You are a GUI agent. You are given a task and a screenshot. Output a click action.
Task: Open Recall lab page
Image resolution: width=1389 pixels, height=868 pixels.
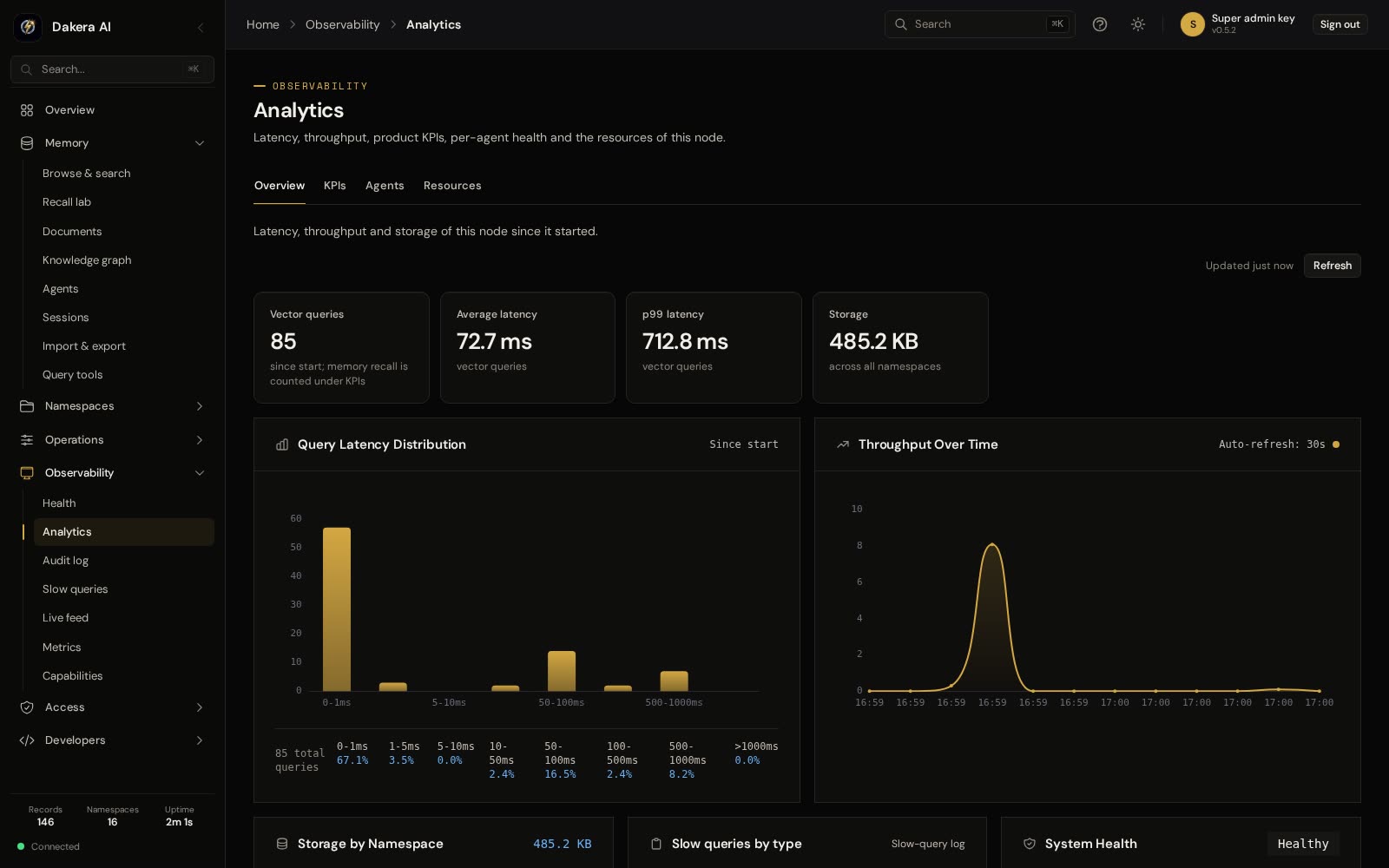(x=124, y=202)
